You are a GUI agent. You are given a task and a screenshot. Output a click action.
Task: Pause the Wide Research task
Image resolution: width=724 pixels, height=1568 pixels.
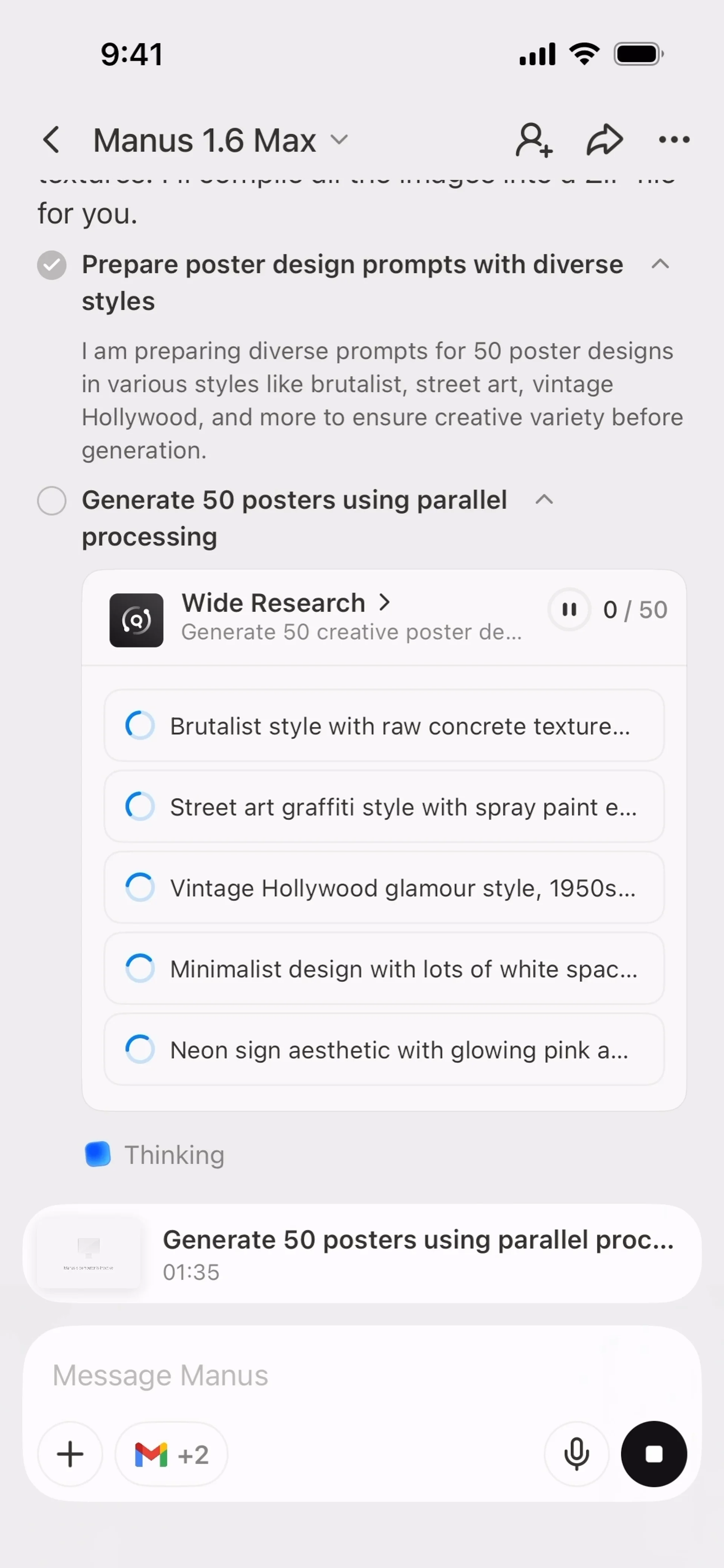point(569,609)
